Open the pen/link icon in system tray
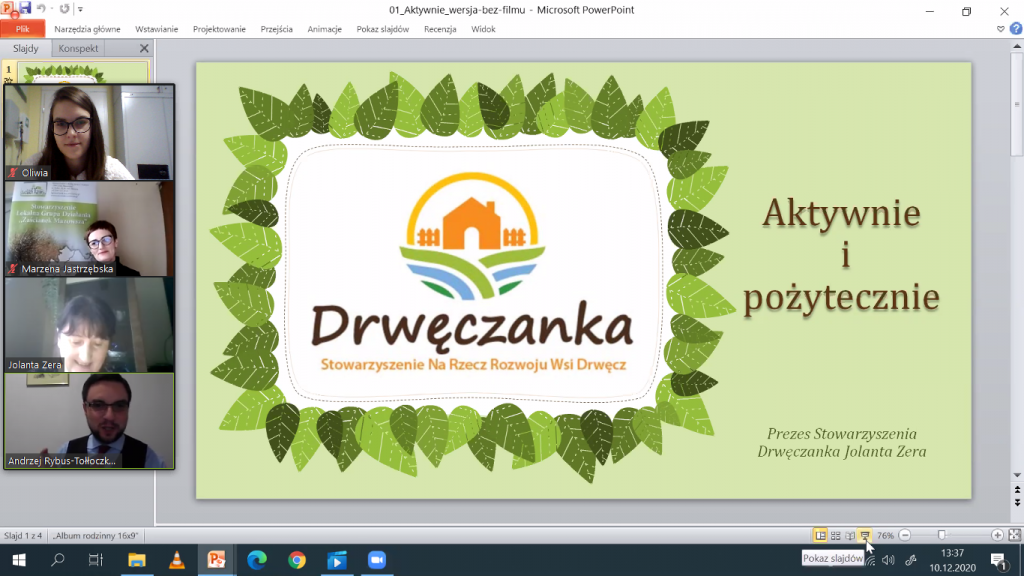The height and width of the screenshot is (576, 1024). point(911,560)
